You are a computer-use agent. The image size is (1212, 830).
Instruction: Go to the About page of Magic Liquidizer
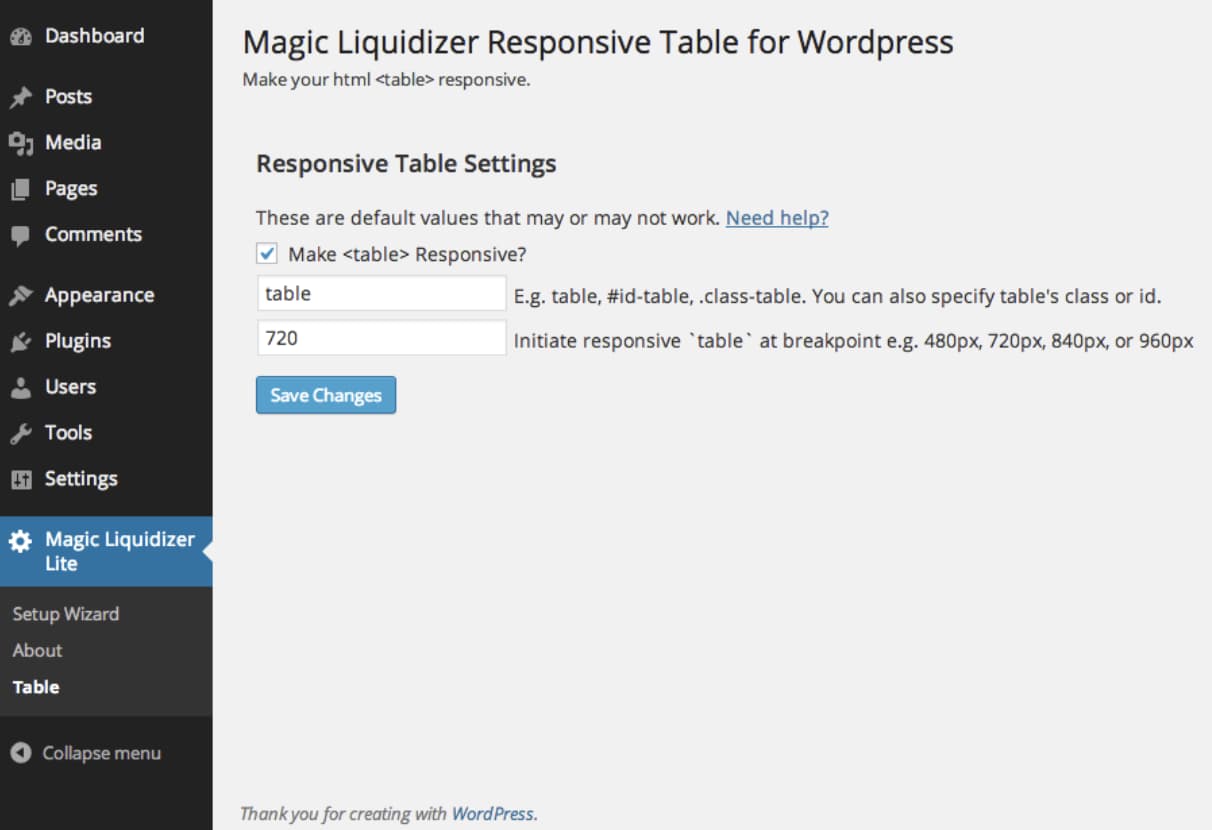click(37, 650)
